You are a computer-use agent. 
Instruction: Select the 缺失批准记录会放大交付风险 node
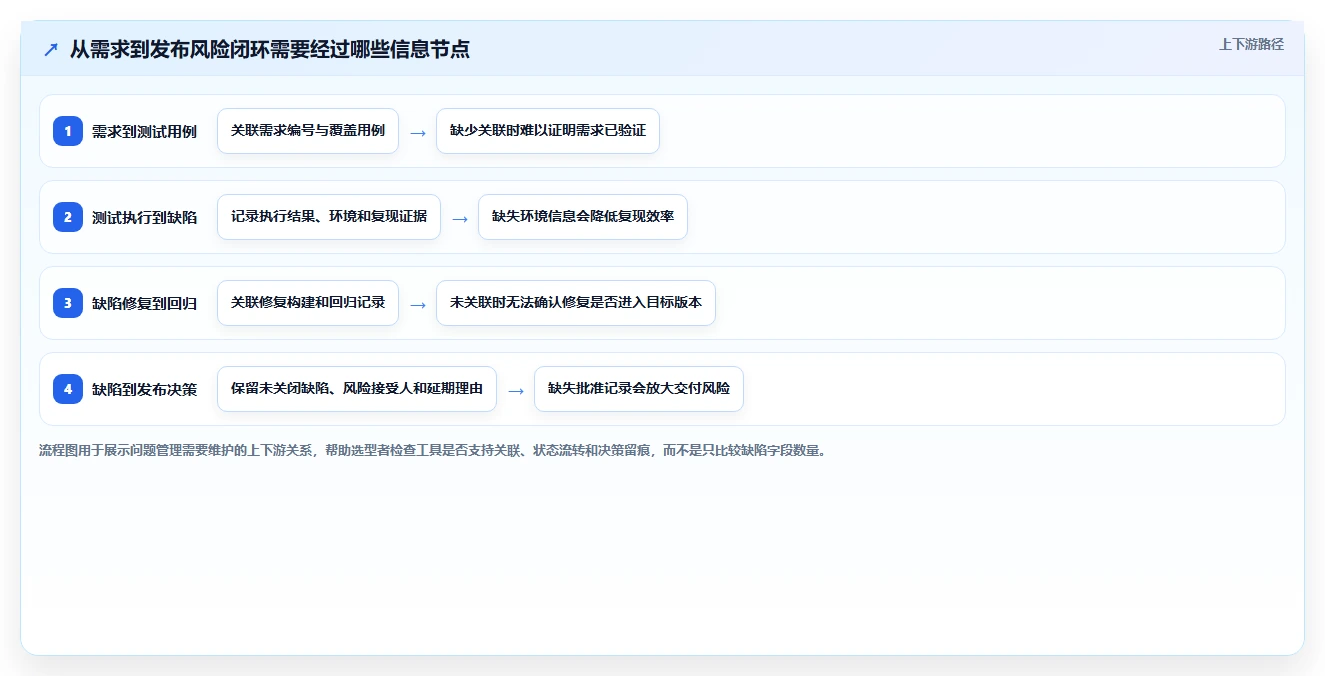(x=639, y=389)
